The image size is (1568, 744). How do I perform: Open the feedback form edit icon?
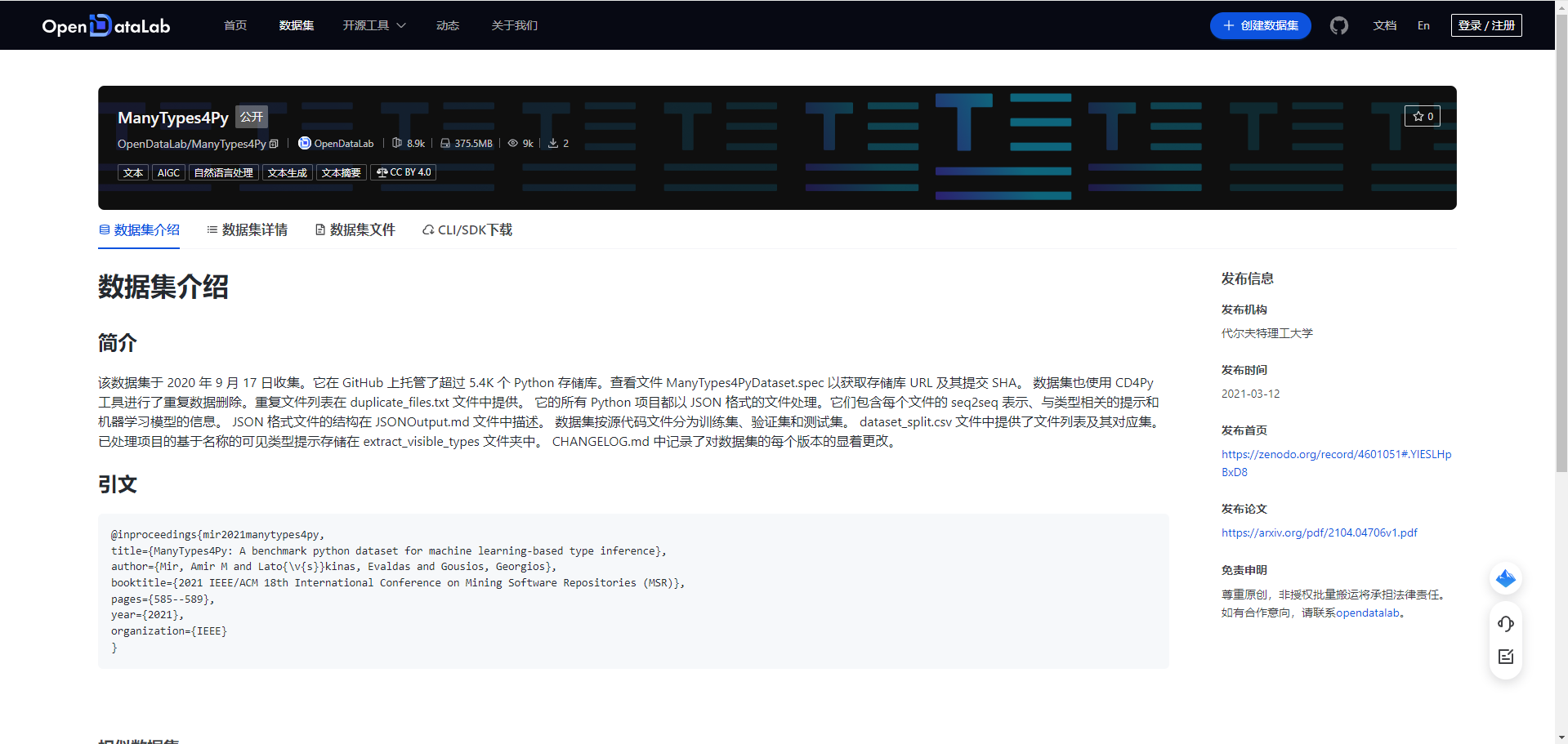click(x=1506, y=657)
